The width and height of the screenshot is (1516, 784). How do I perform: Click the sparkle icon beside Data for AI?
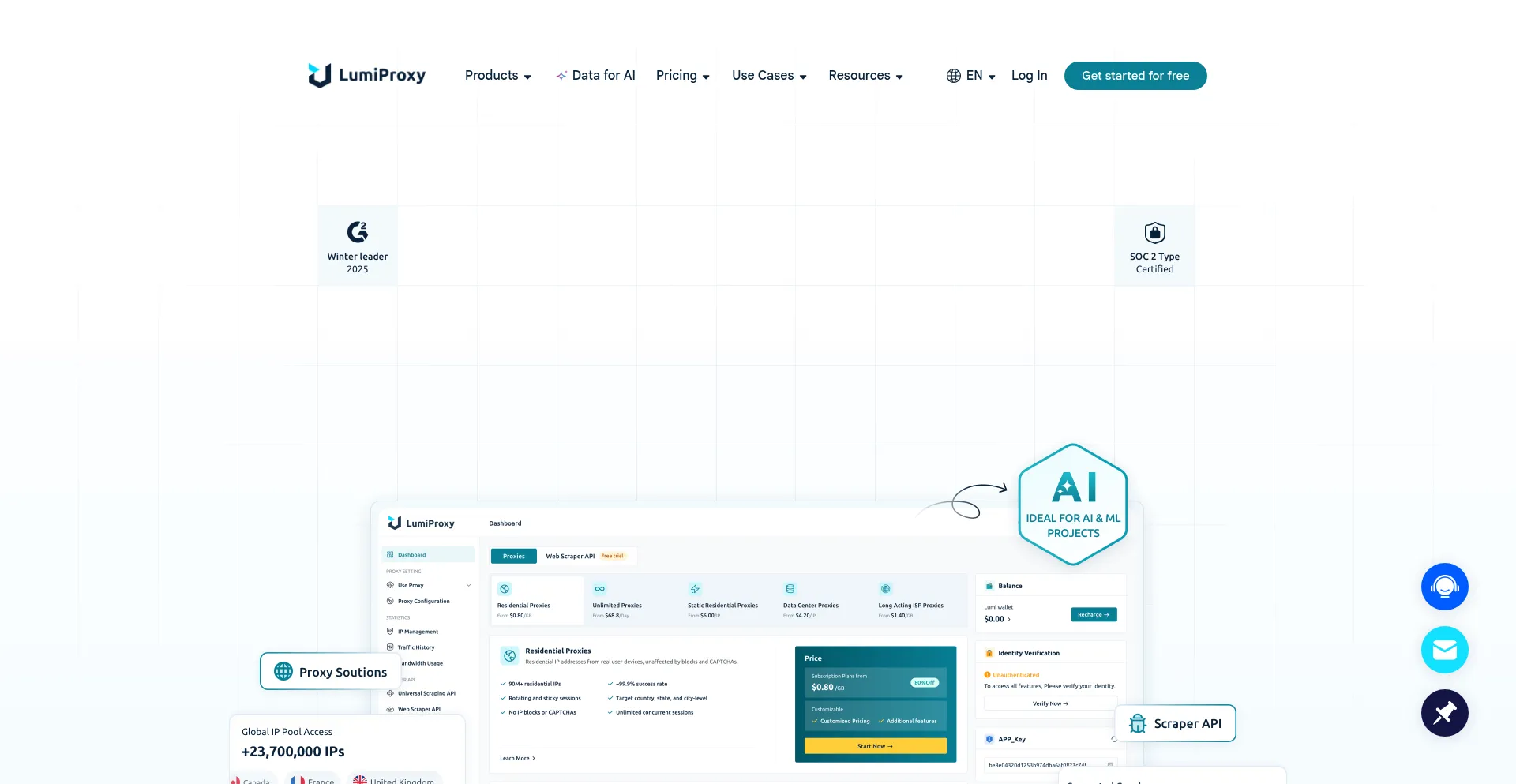click(x=561, y=76)
